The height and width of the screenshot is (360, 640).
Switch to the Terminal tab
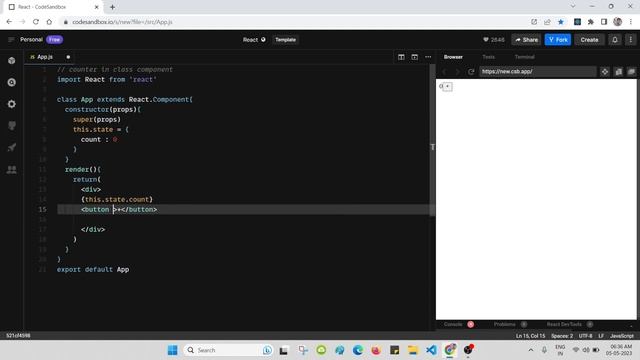(524, 57)
